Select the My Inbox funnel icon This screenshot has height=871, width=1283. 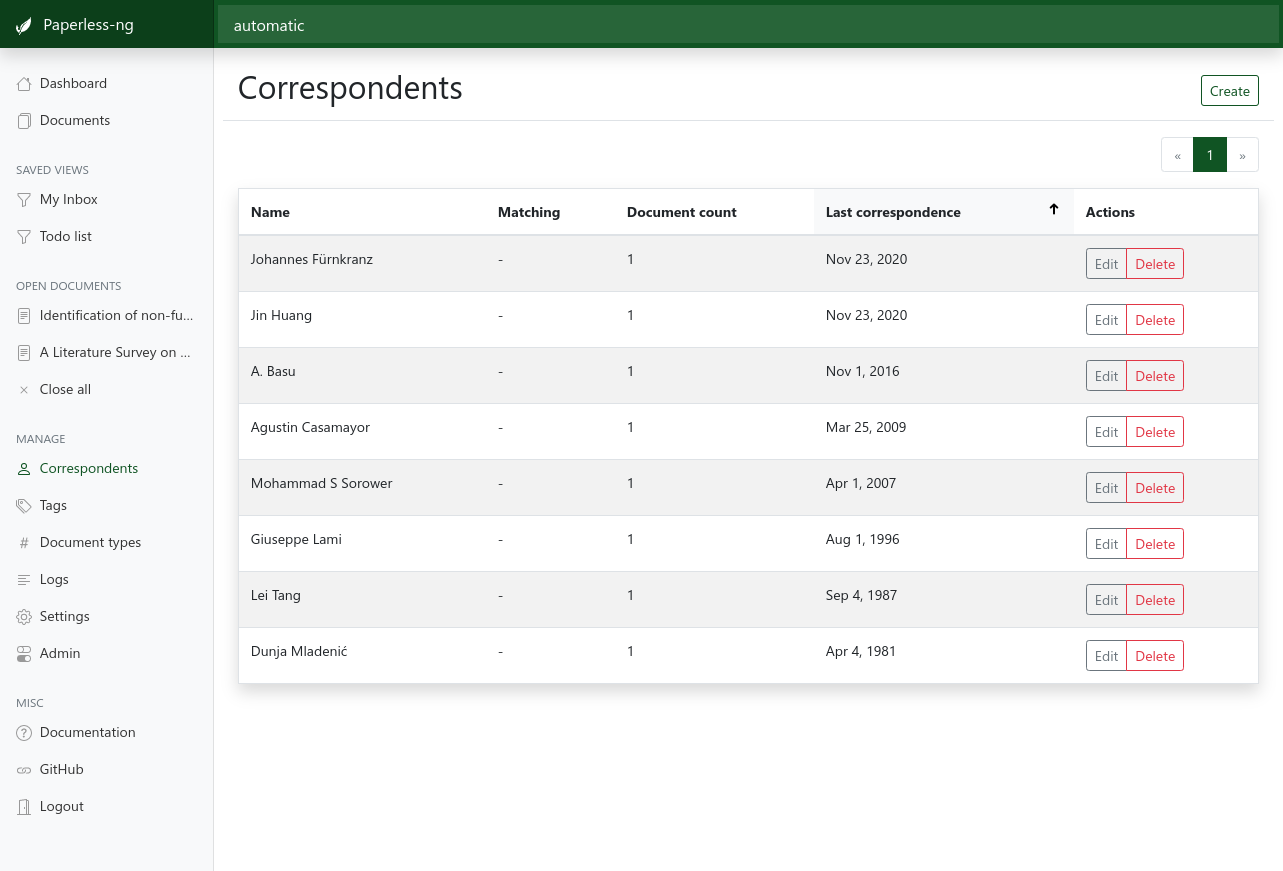(24, 200)
